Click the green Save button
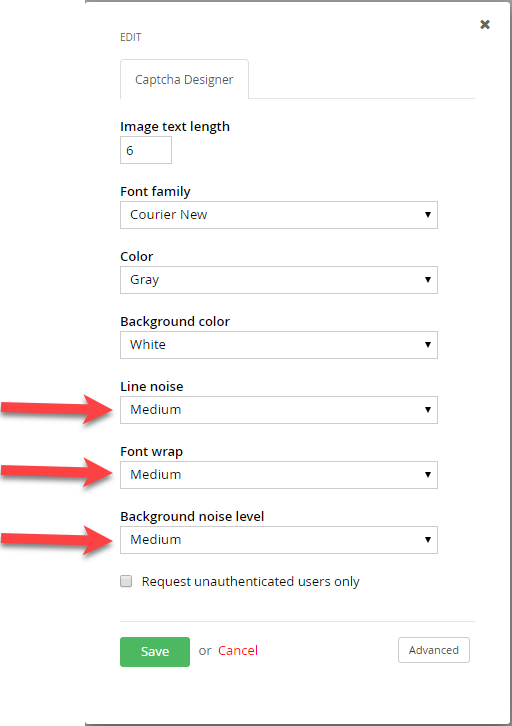 155,651
